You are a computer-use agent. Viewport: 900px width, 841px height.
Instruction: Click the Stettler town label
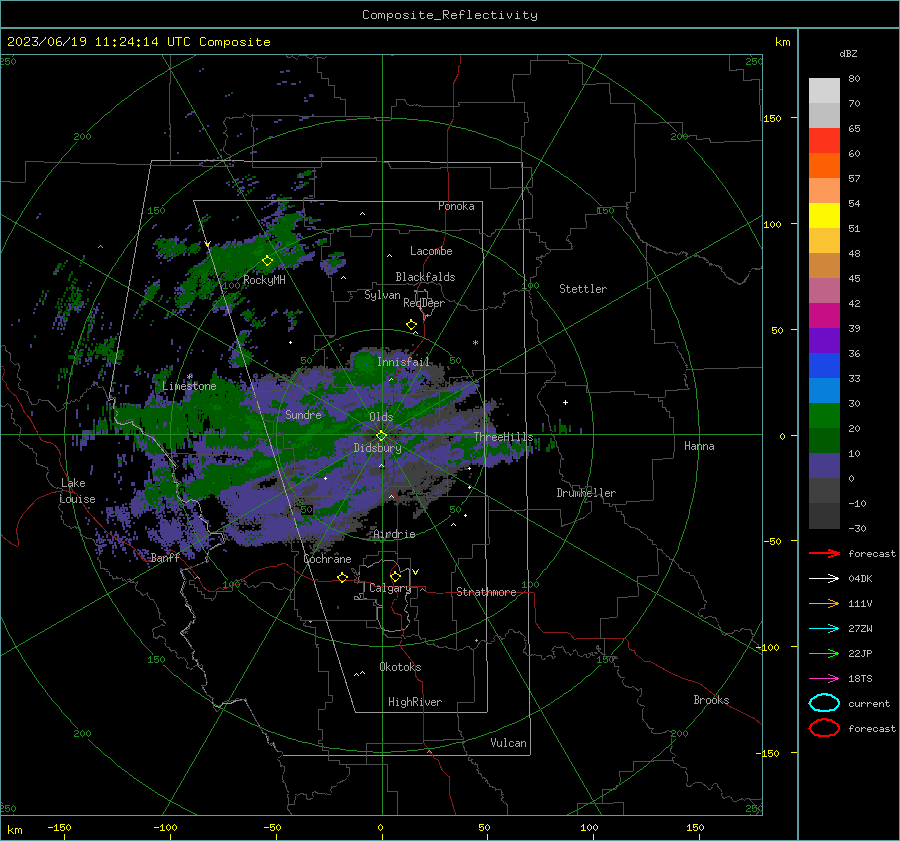(583, 289)
